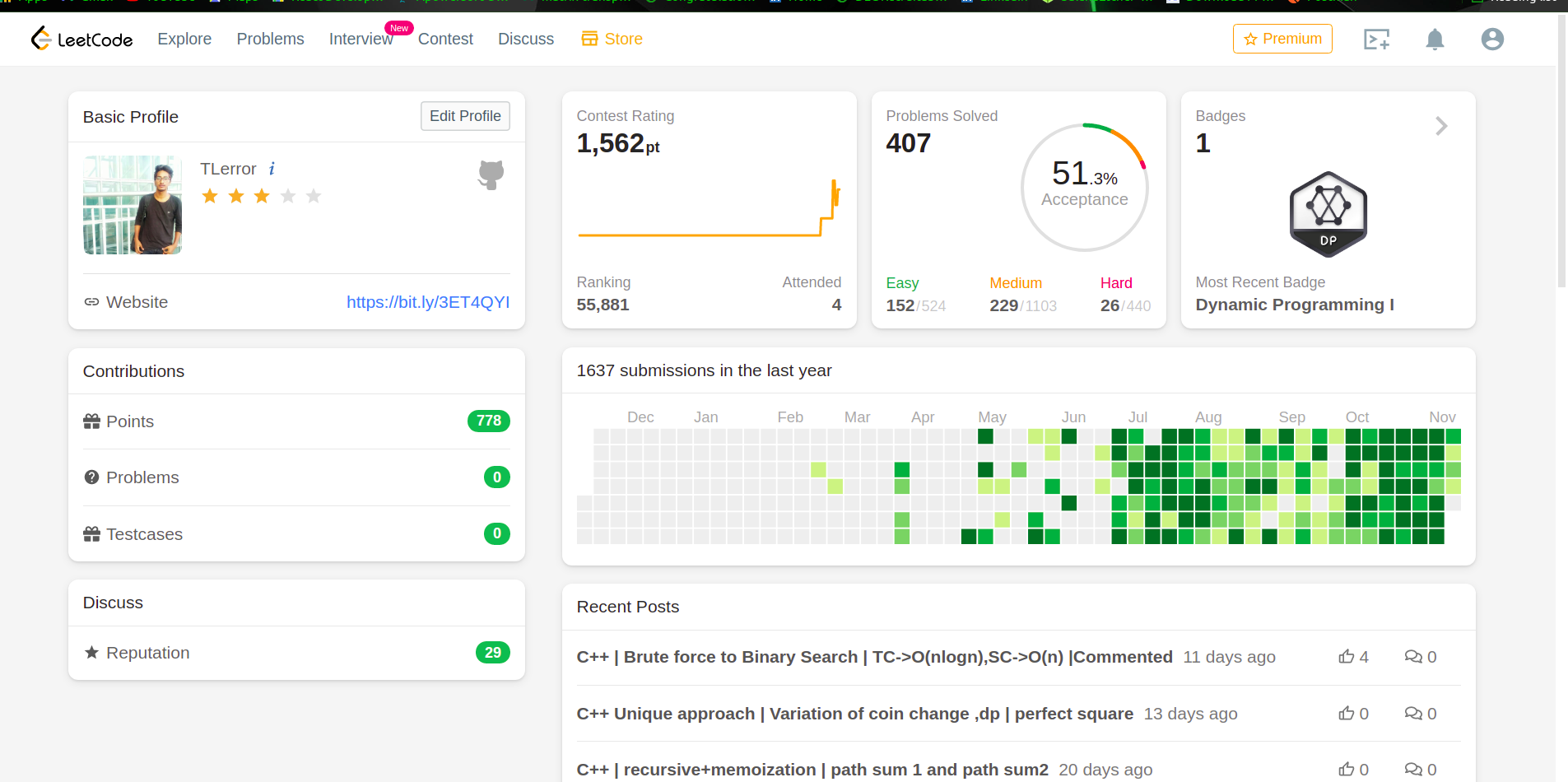Screen dimensions: 1568x782
Task: Click the Reputation star icon
Action: (91, 653)
